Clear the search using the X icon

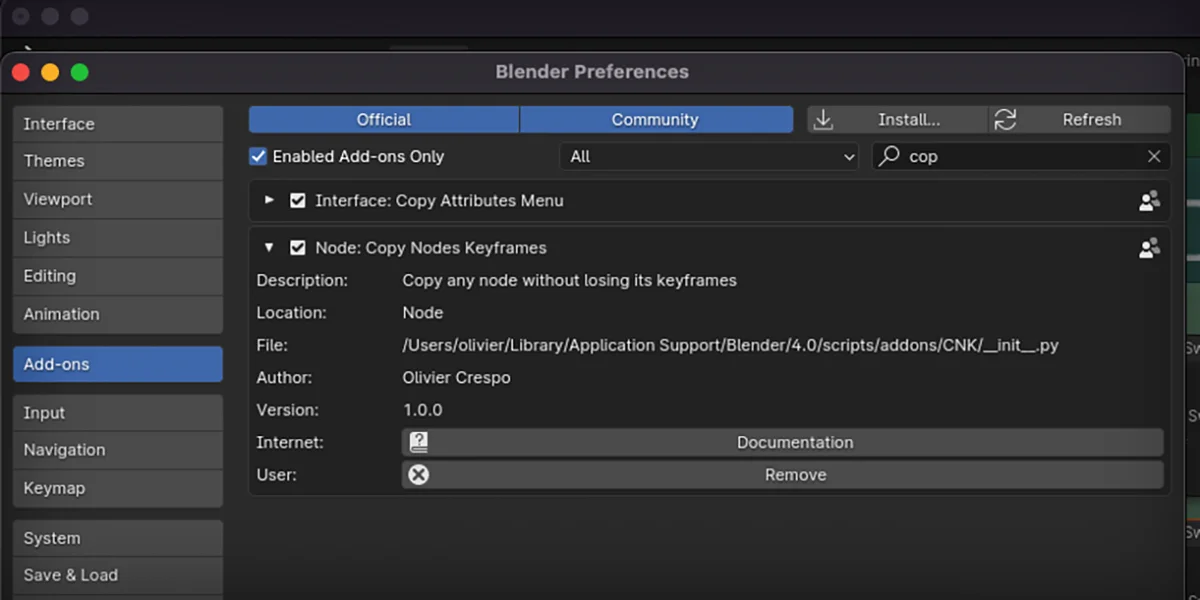click(x=1154, y=156)
